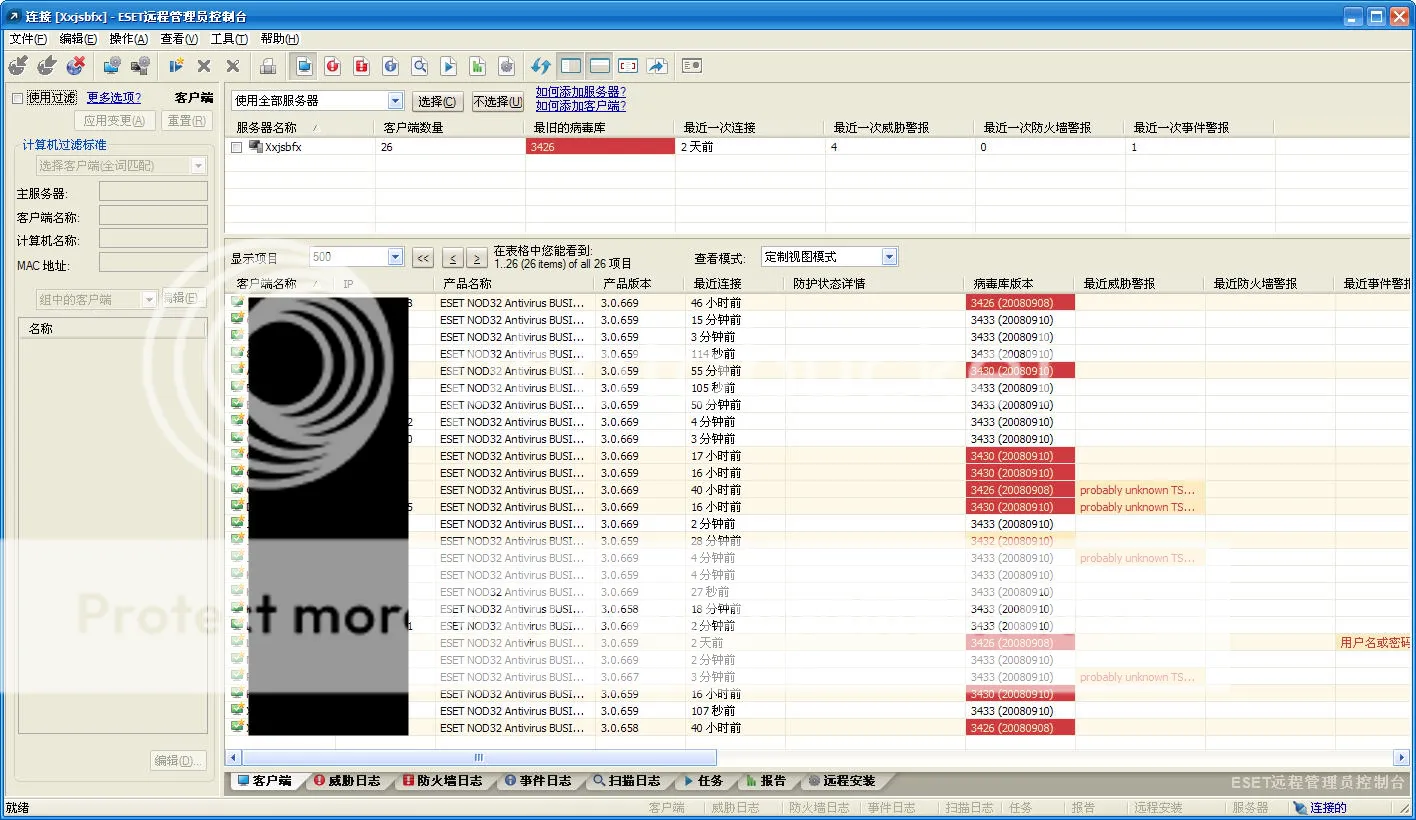
Task: Enable the 使用过滤 checkbox
Action: pyautogui.click(x=17, y=98)
